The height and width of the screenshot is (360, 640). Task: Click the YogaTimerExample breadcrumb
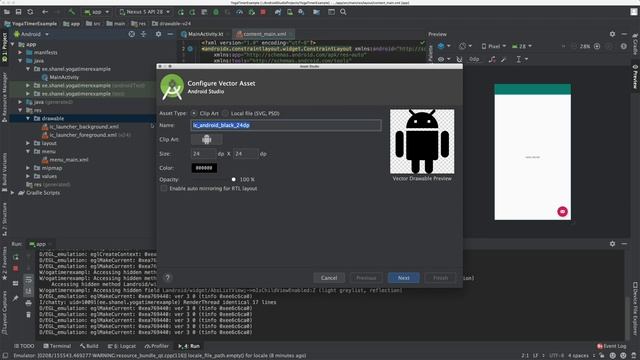pyautogui.click(x=31, y=24)
